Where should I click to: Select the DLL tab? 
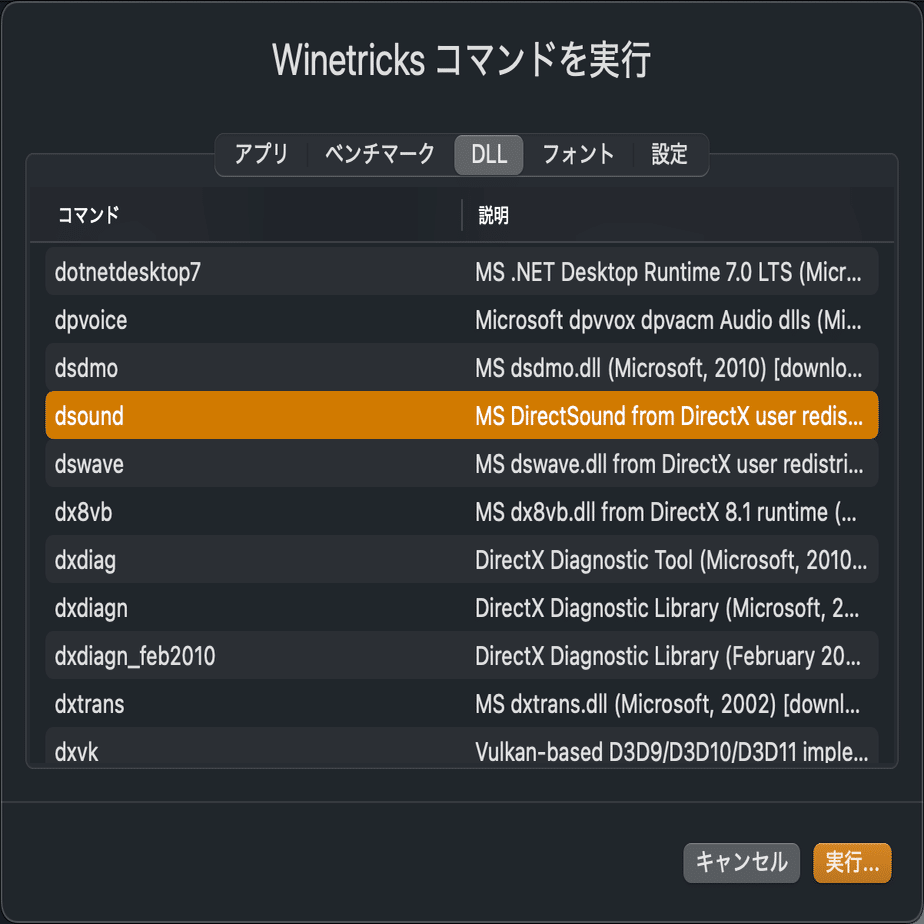click(x=489, y=155)
